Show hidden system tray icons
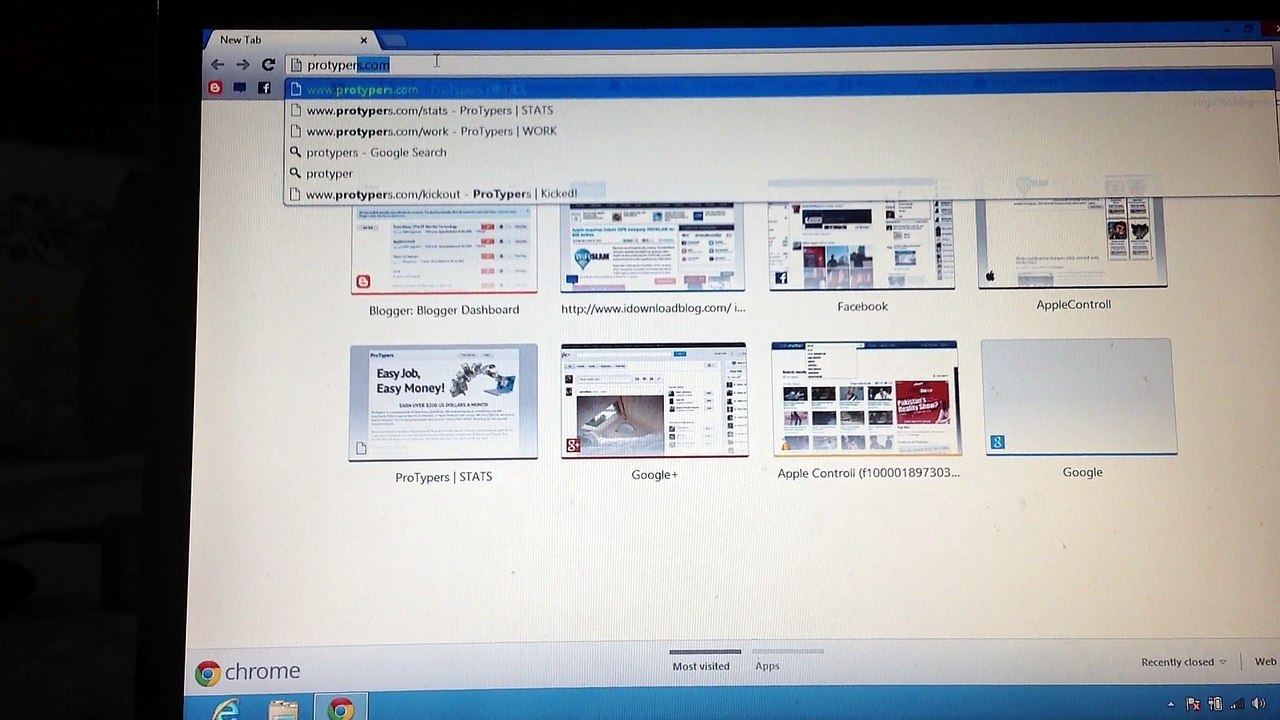This screenshot has width=1280, height=720. pyautogui.click(x=1173, y=705)
